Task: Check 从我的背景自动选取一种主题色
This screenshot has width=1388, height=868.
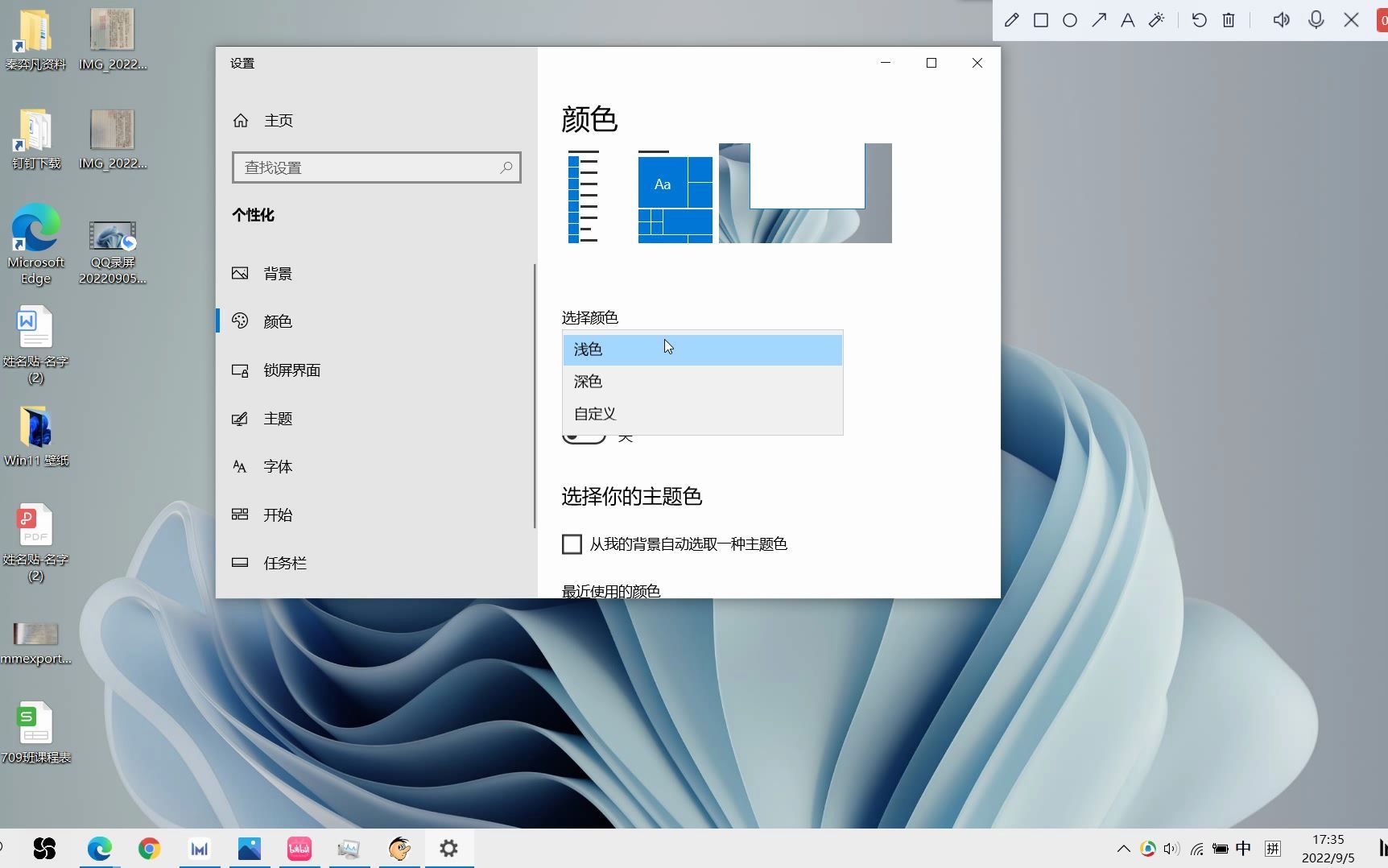Action: [572, 544]
